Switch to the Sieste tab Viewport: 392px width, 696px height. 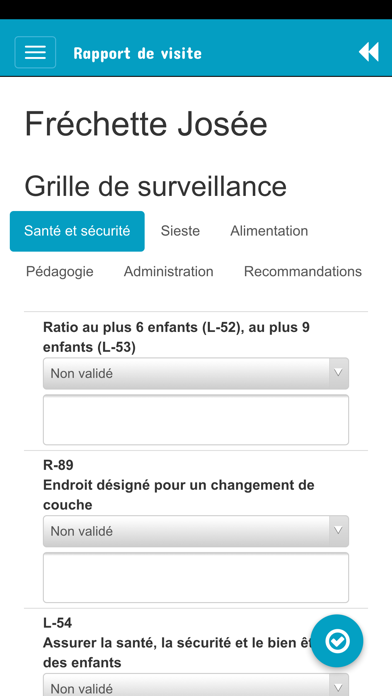click(180, 231)
